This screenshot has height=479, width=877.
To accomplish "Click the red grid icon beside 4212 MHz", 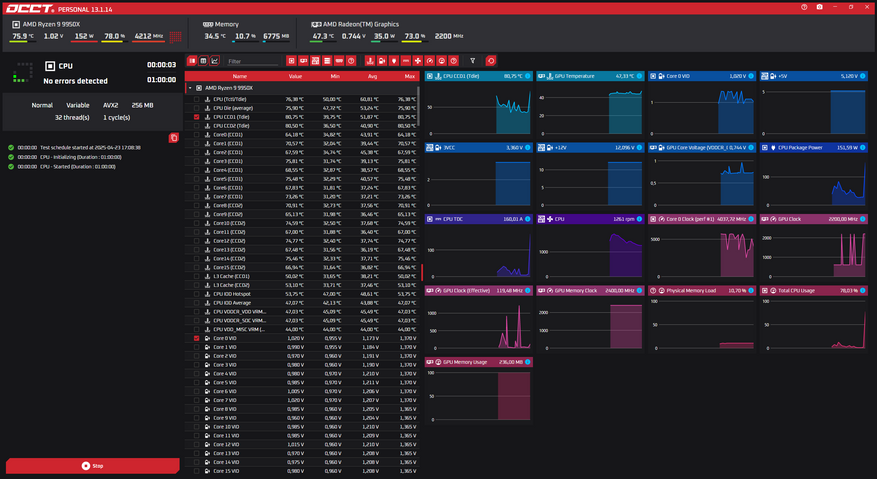I will point(176,37).
